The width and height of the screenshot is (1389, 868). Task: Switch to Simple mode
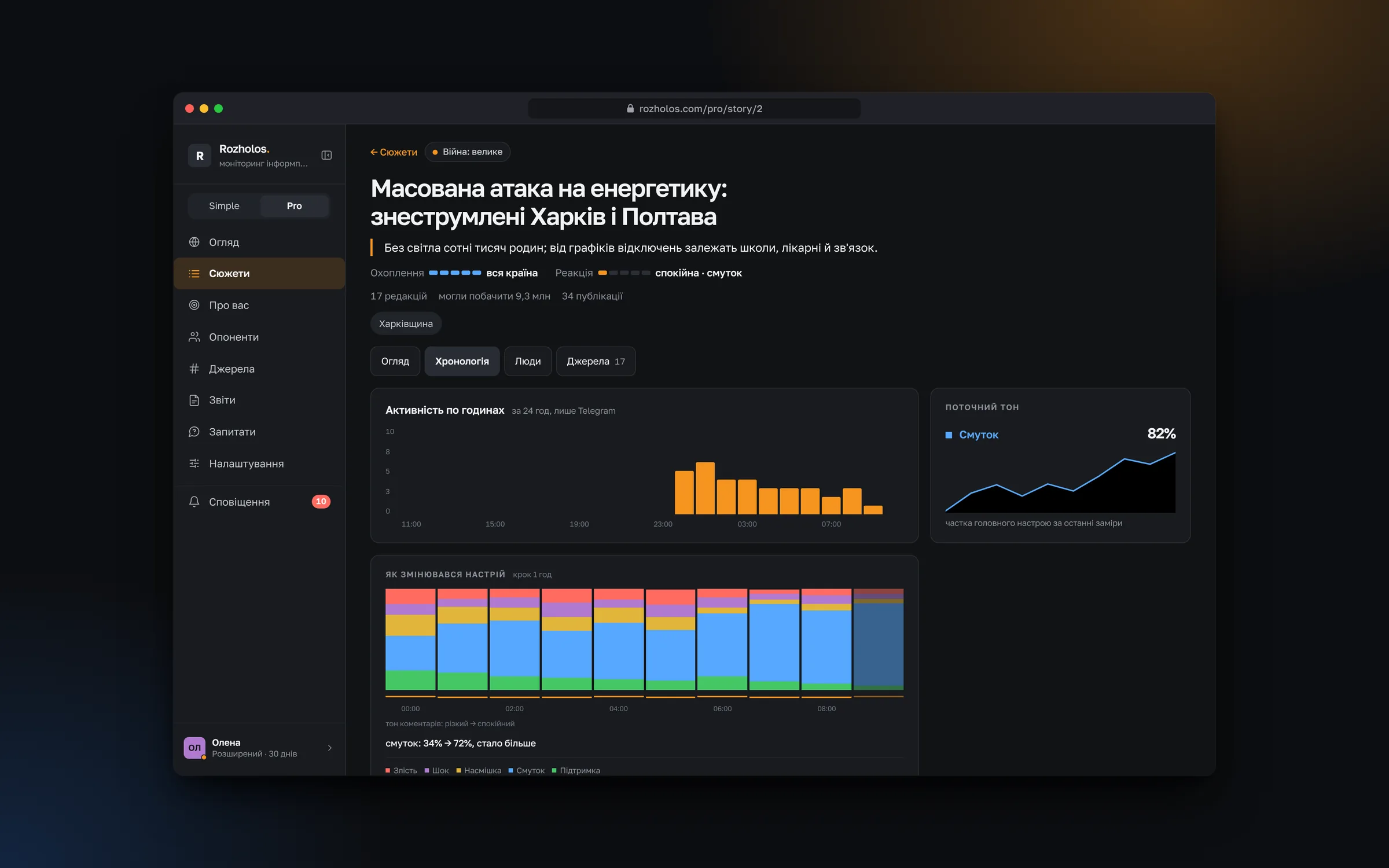[x=224, y=206]
